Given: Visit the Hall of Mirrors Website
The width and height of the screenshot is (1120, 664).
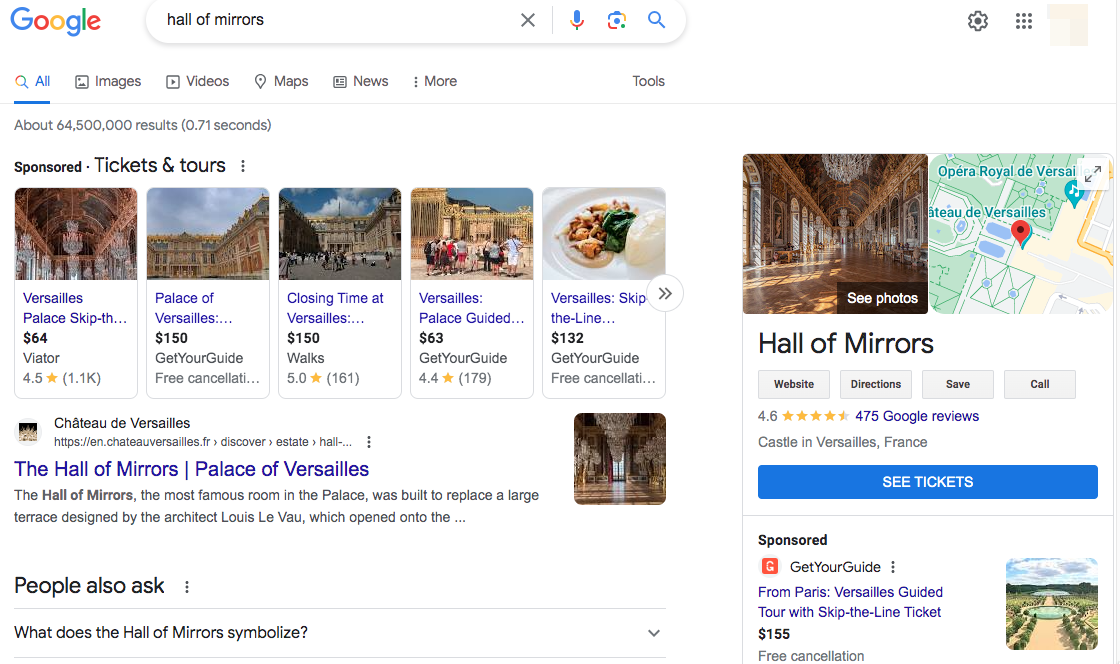Looking at the screenshot, I should point(794,384).
